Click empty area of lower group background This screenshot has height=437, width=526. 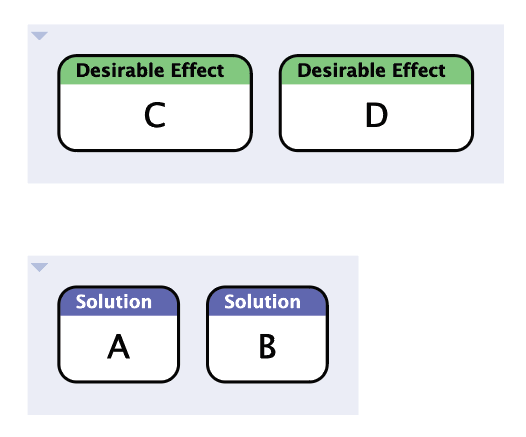tap(193, 399)
